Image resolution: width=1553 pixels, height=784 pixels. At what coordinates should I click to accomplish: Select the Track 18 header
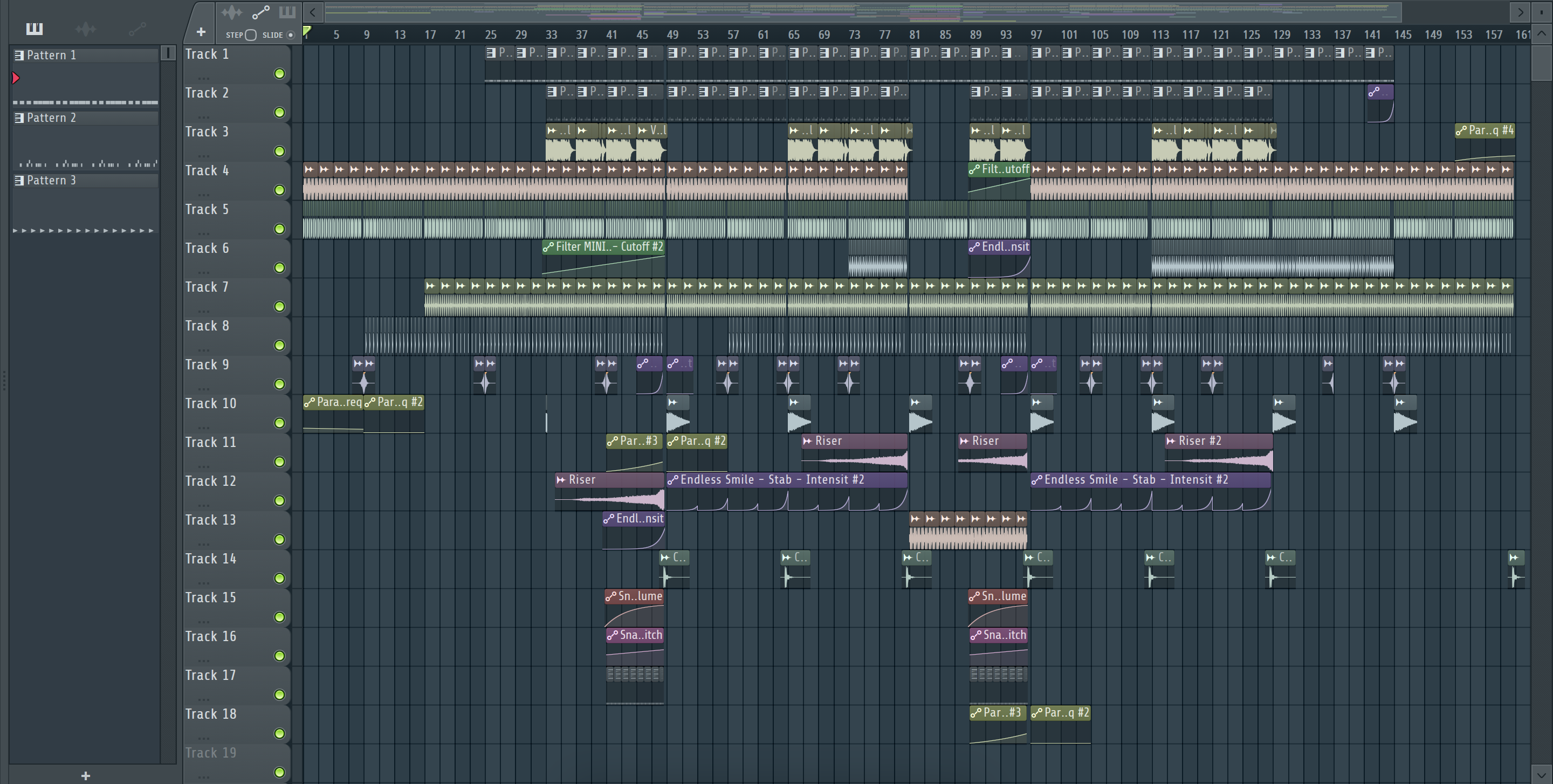pos(236,723)
